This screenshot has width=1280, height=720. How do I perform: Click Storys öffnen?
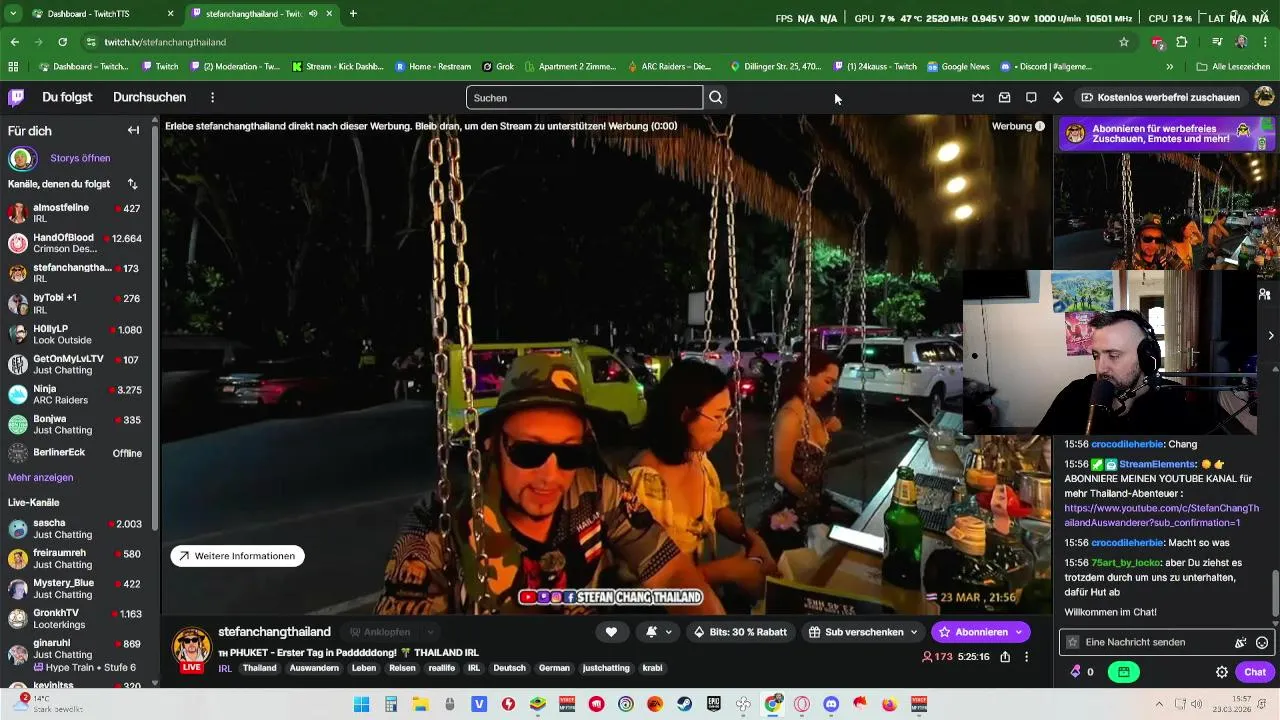pos(80,158)
